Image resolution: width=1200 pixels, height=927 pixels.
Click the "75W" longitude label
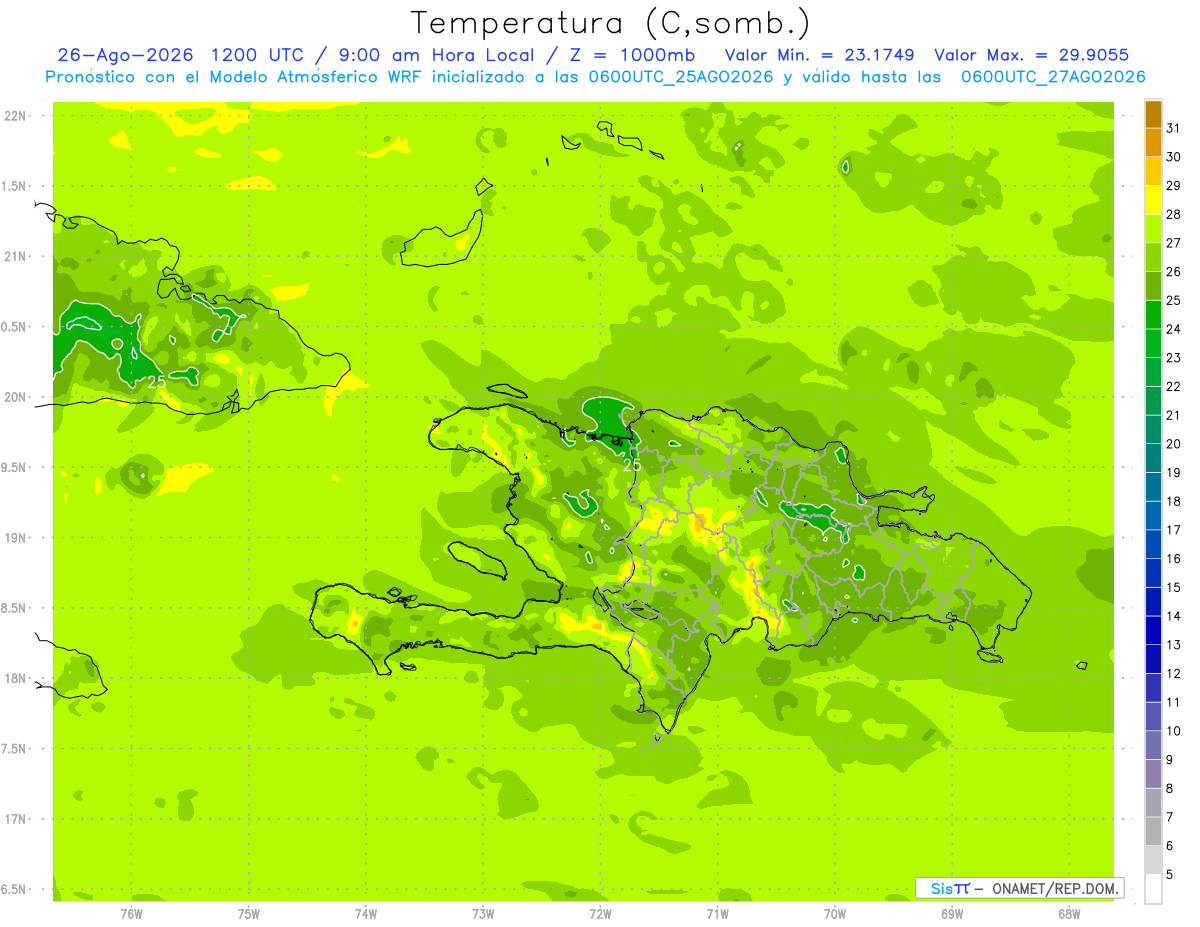[249, 913]
